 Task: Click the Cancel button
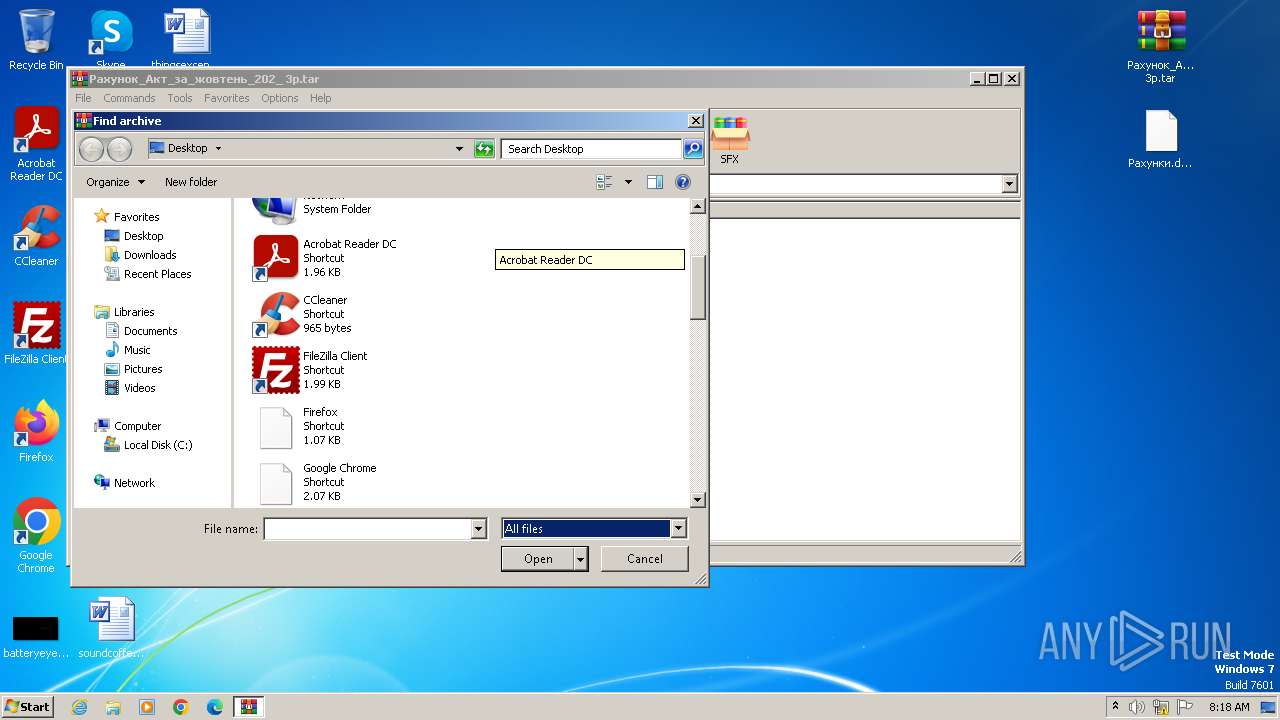645,559
